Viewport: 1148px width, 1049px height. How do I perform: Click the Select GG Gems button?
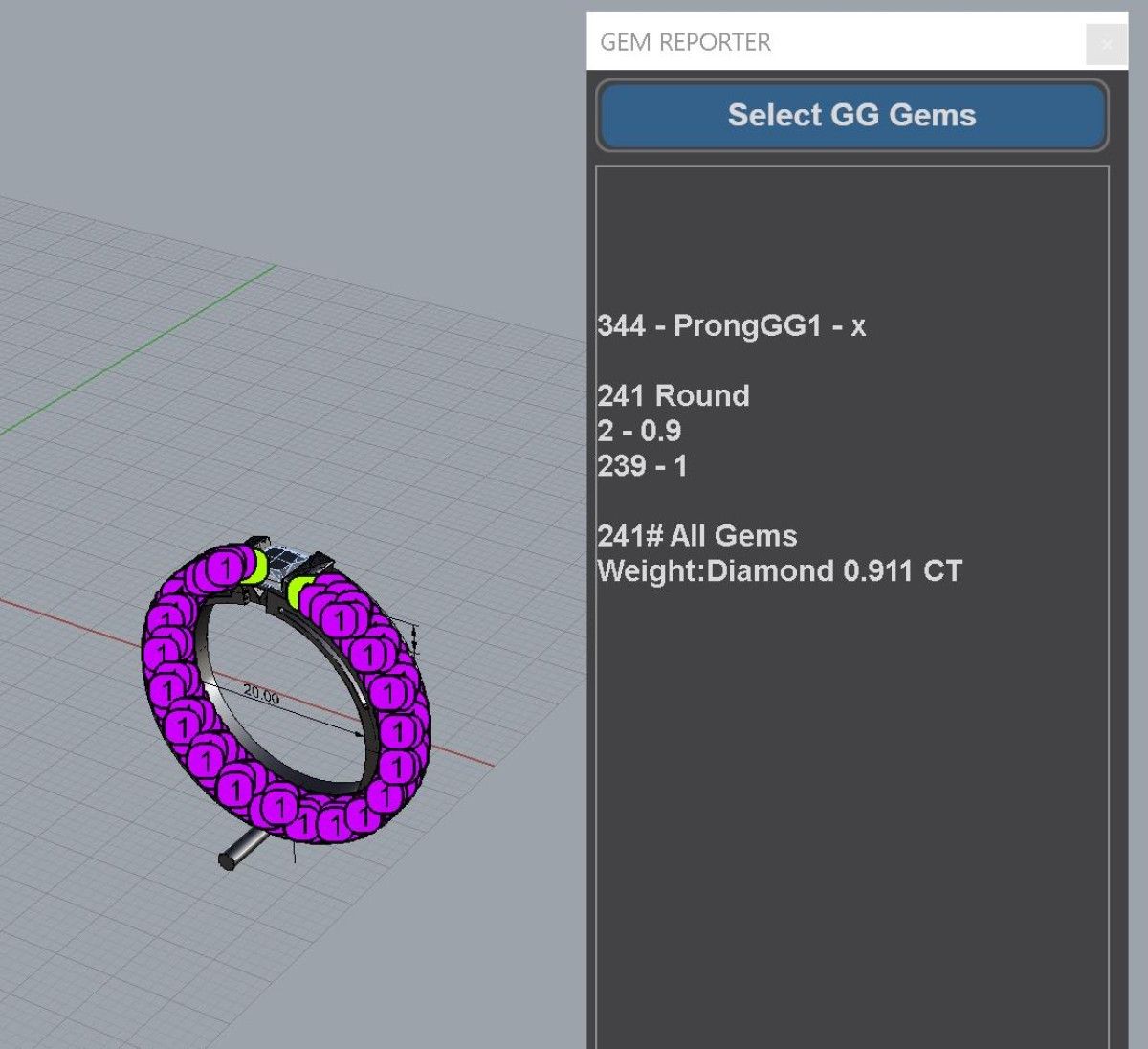click(851, 116)
